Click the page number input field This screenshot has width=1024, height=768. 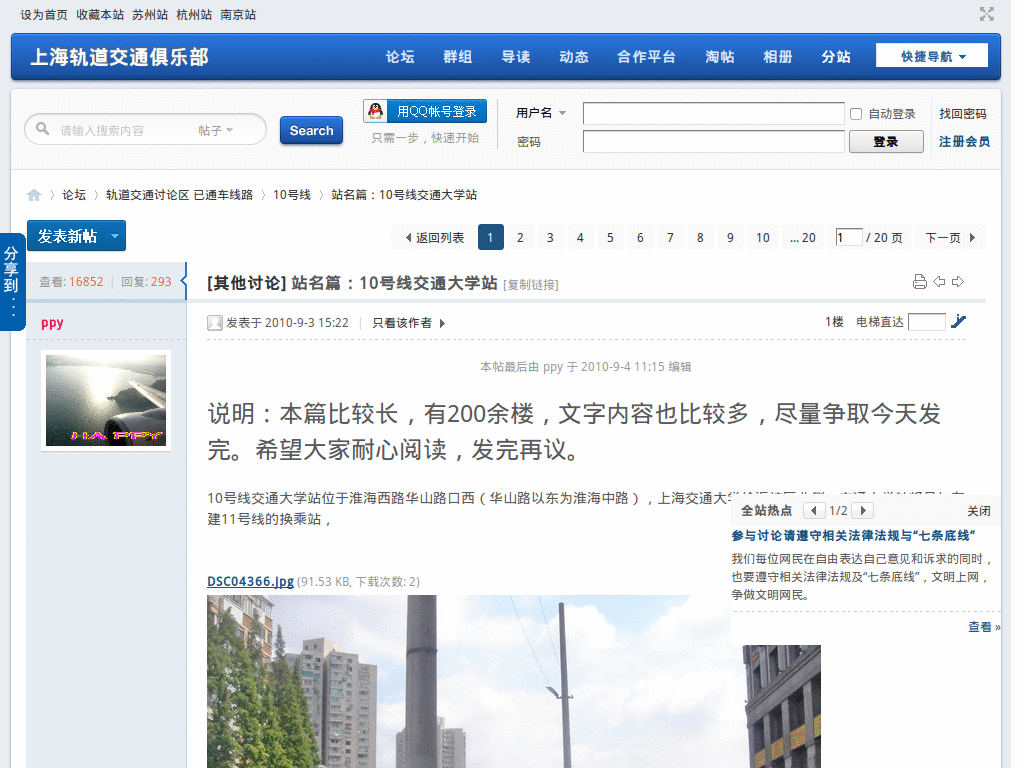click(x=849, y=238)
